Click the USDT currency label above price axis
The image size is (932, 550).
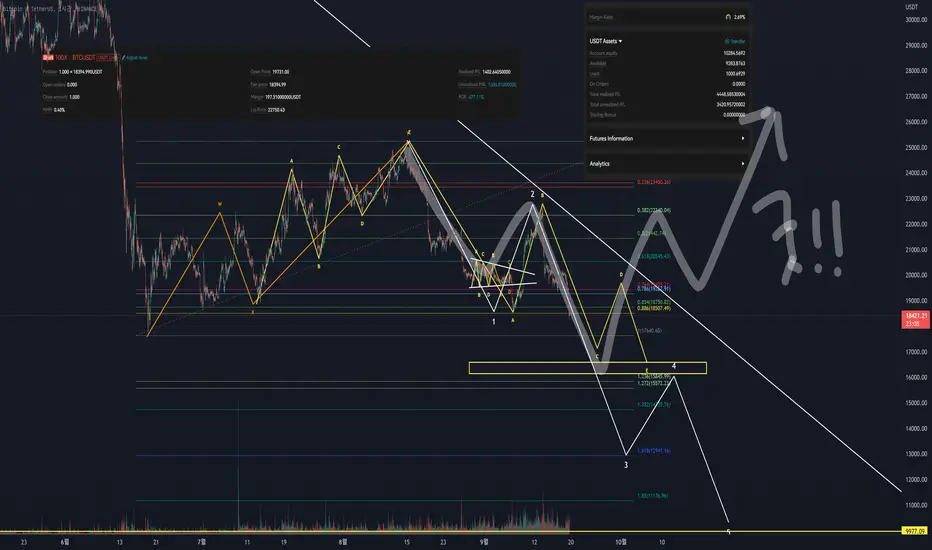(x=911, y=7)
